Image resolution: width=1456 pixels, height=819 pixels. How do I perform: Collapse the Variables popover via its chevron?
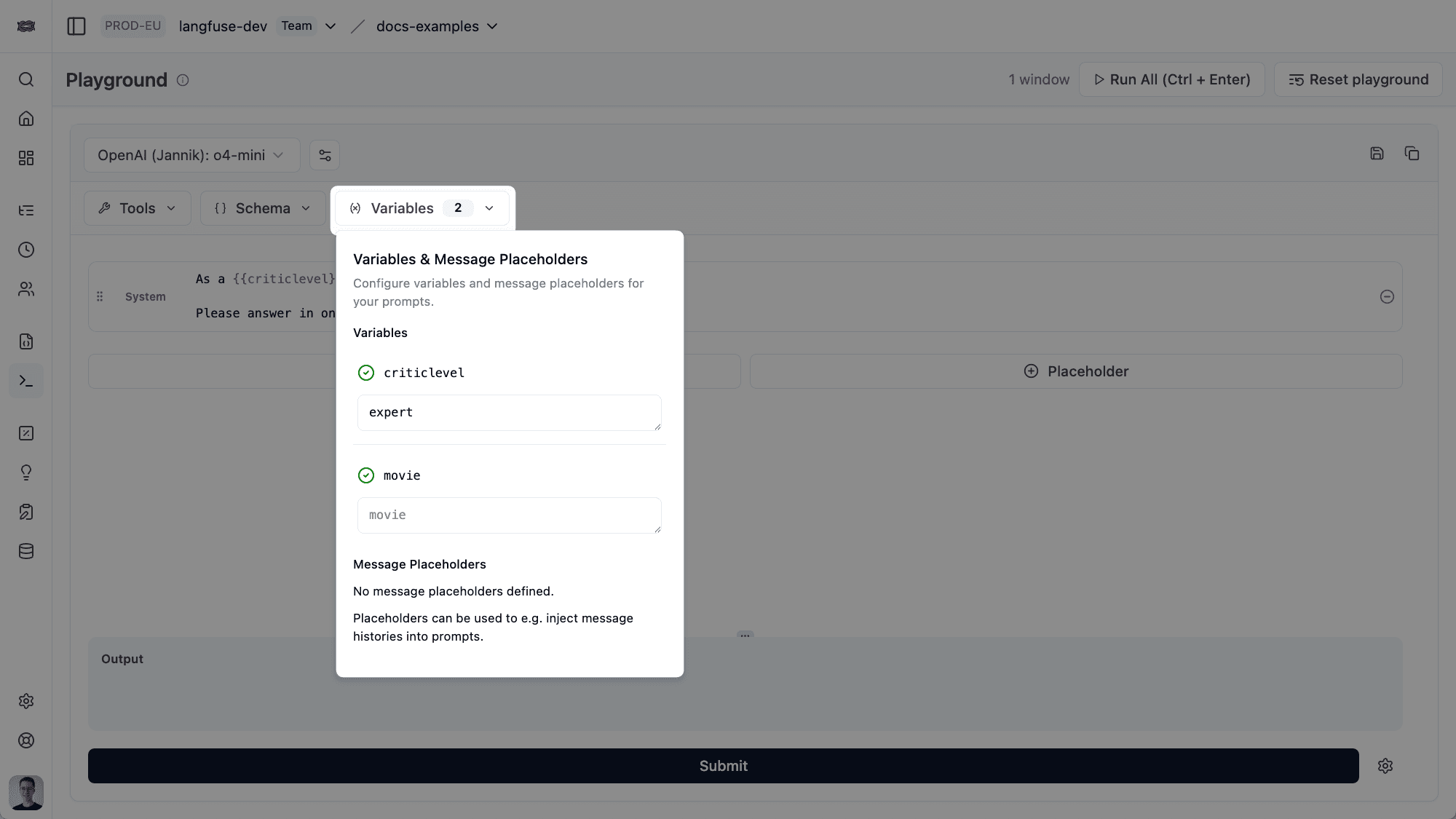(x=488, y=207)
